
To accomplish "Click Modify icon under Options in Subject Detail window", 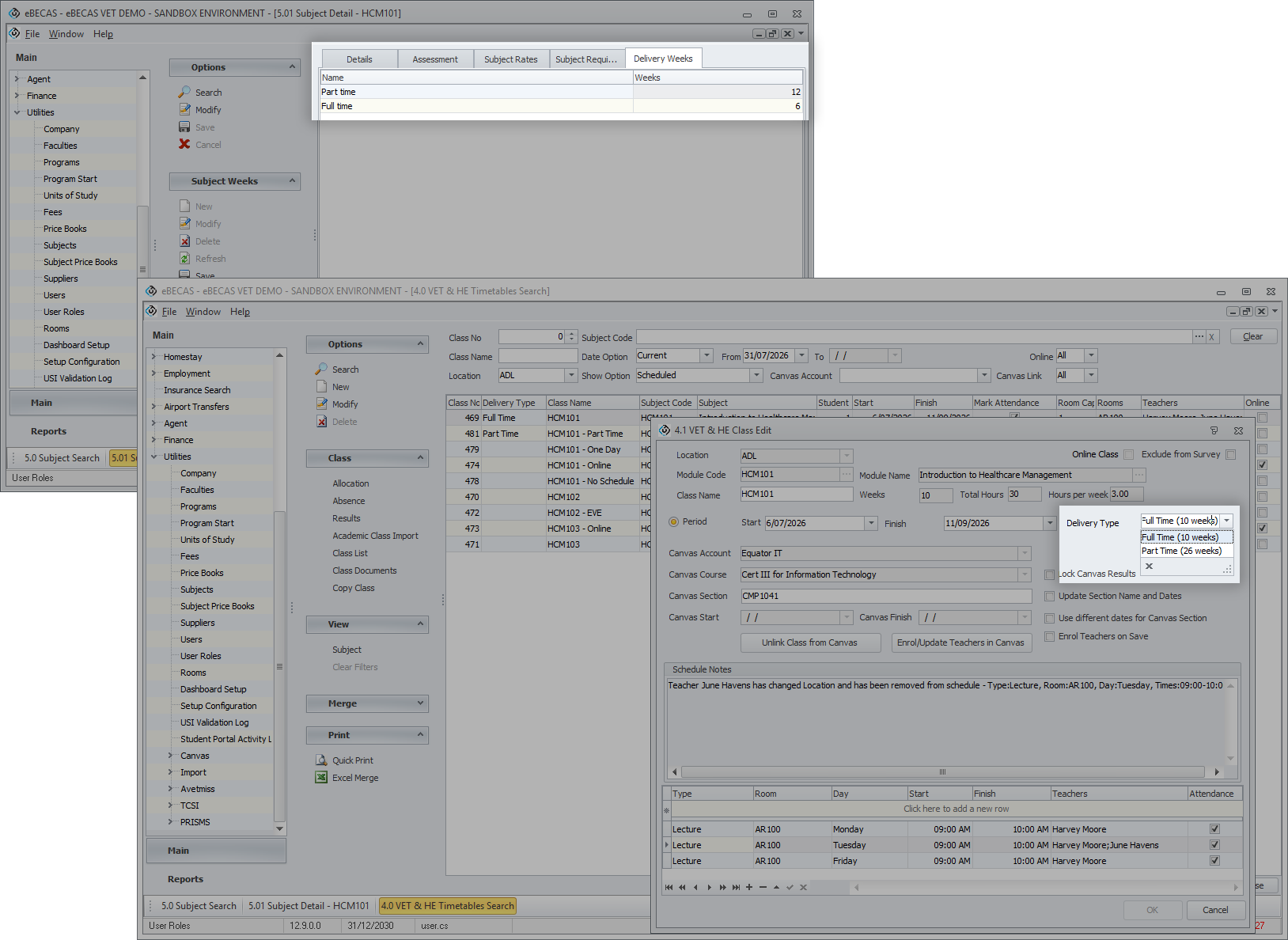I will (184, 109).
